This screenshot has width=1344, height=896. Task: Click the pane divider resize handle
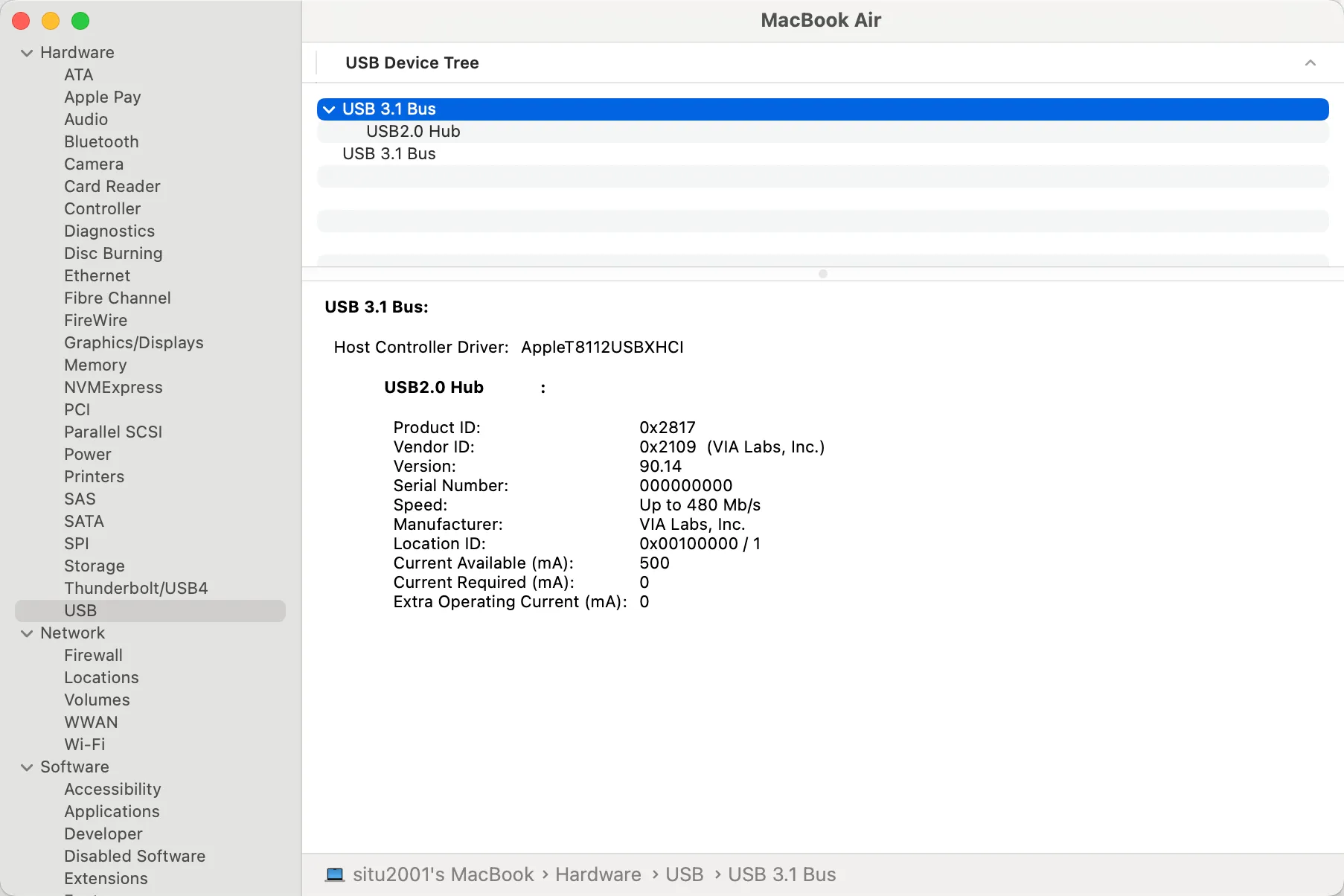[822, 274]
